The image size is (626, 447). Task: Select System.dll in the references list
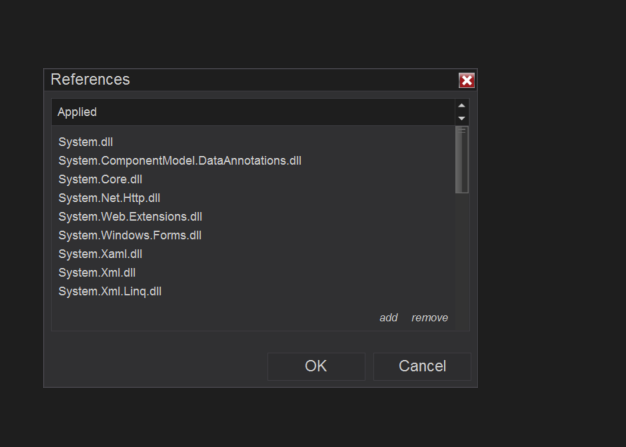point(85,142)
